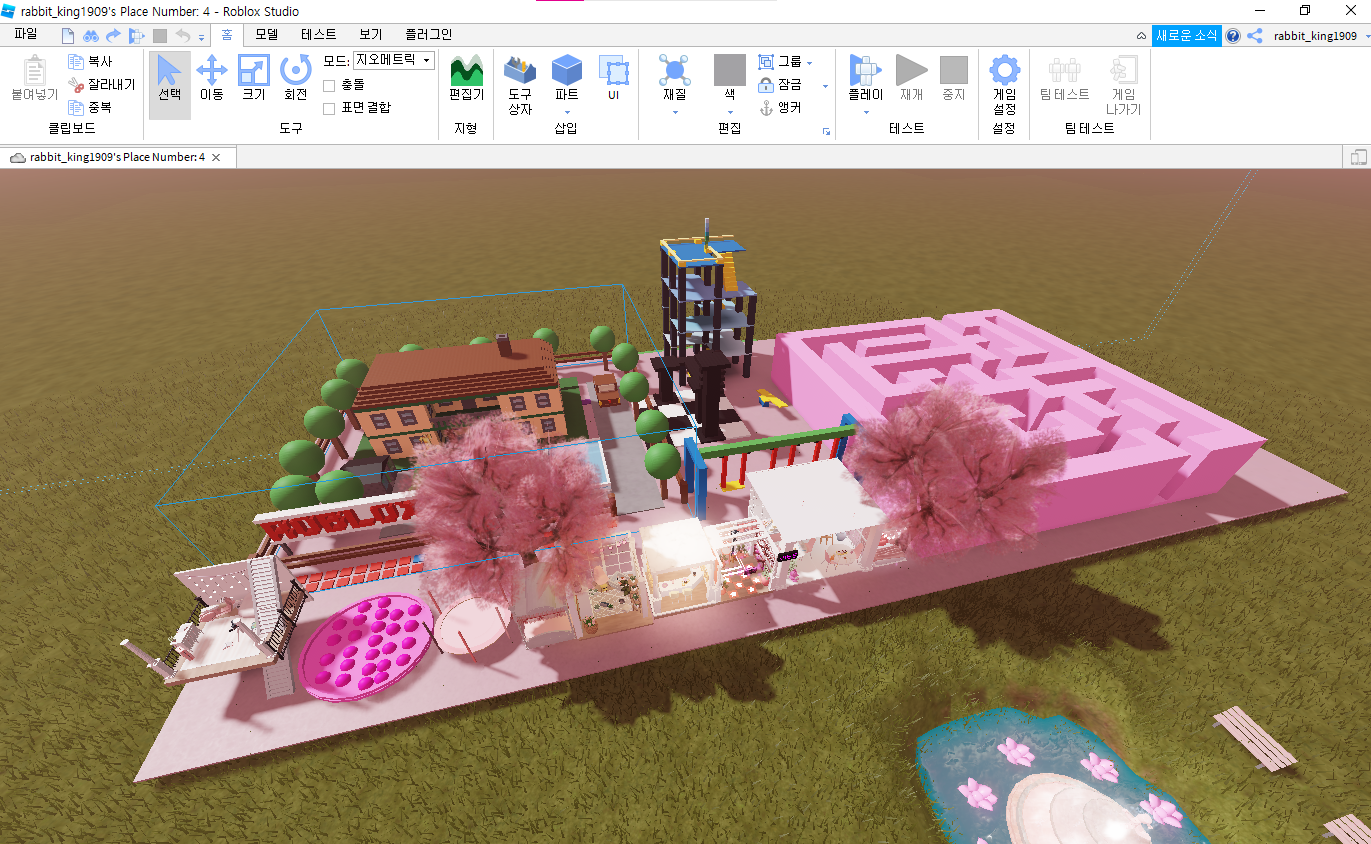
Task: Start 팀 테스트 team test
Action: 1064,79
